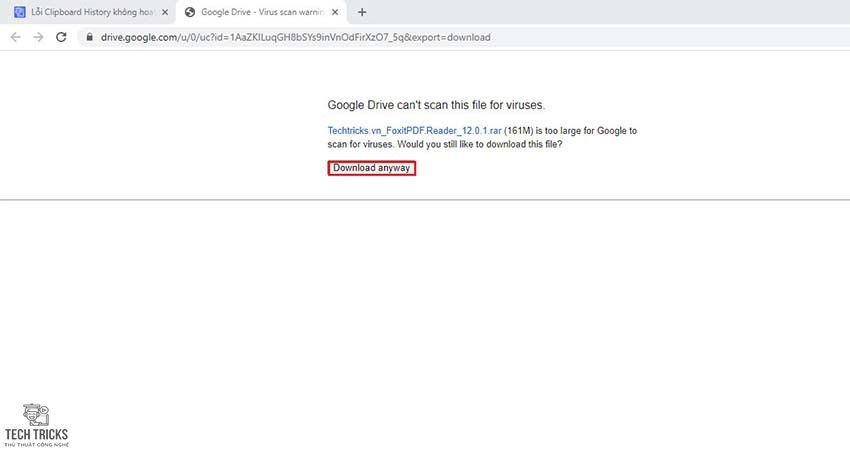Open a new browser tab
Viewport: 850px width, 450px height.
362,12
